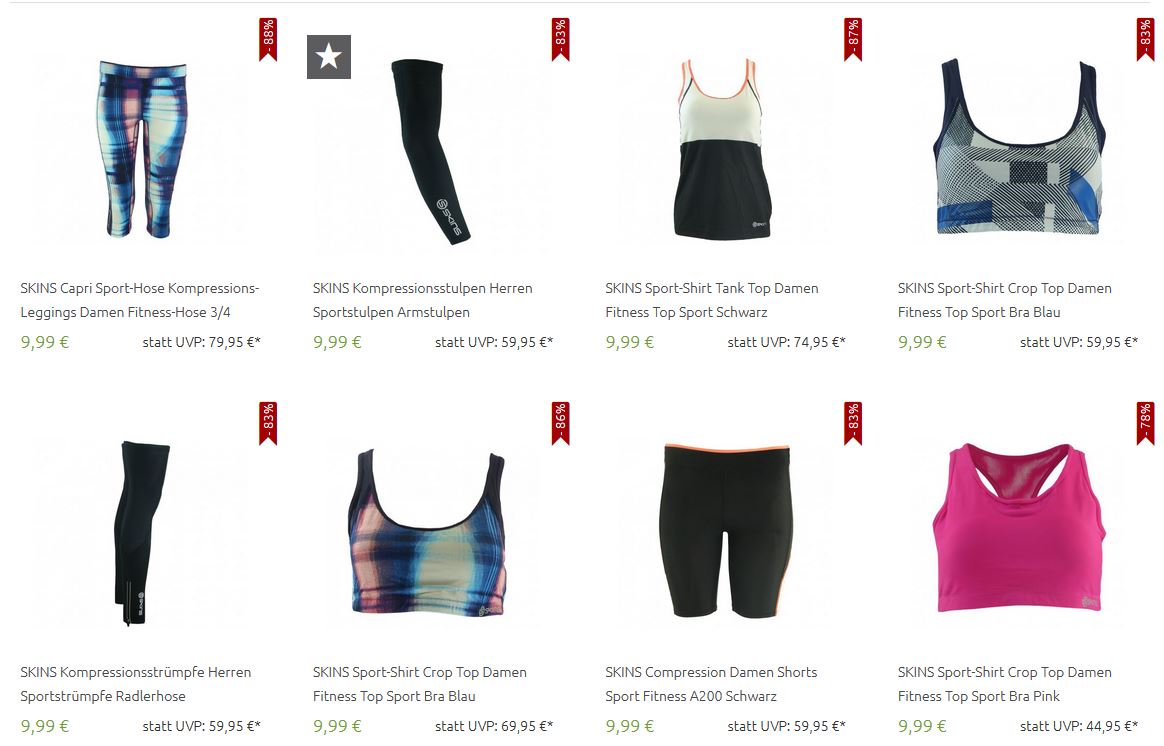Click the -83% ribbon on the black arm sleeve

(560, 39)
